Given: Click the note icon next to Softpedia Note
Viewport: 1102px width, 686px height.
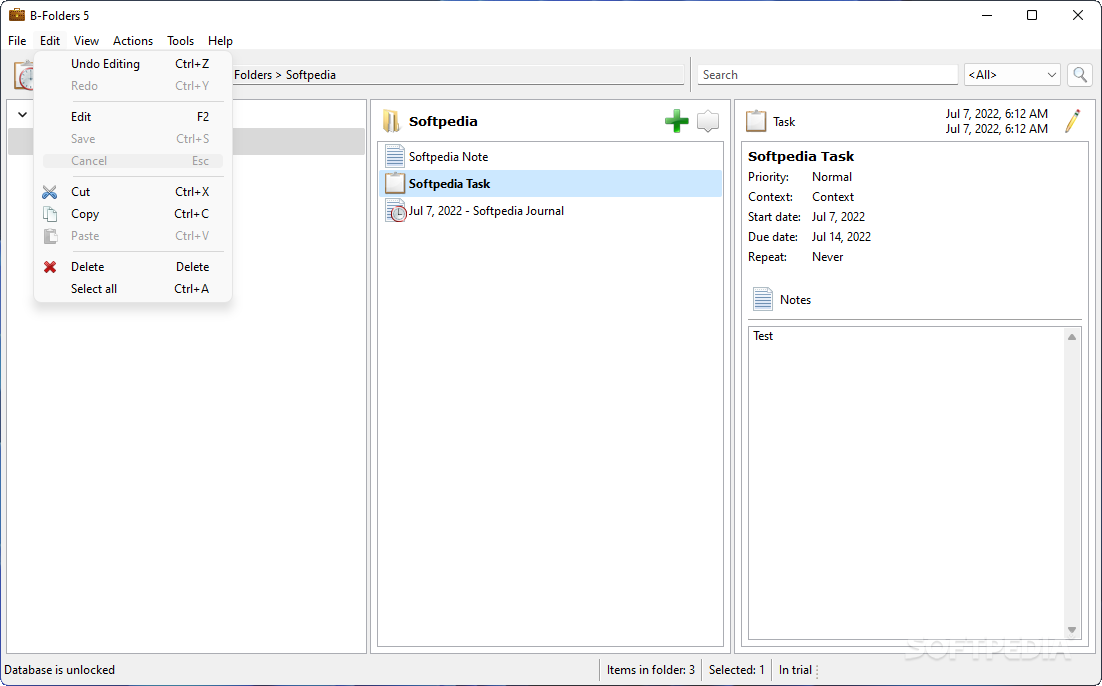Looking at the screenshot, I should click(395, 156).
